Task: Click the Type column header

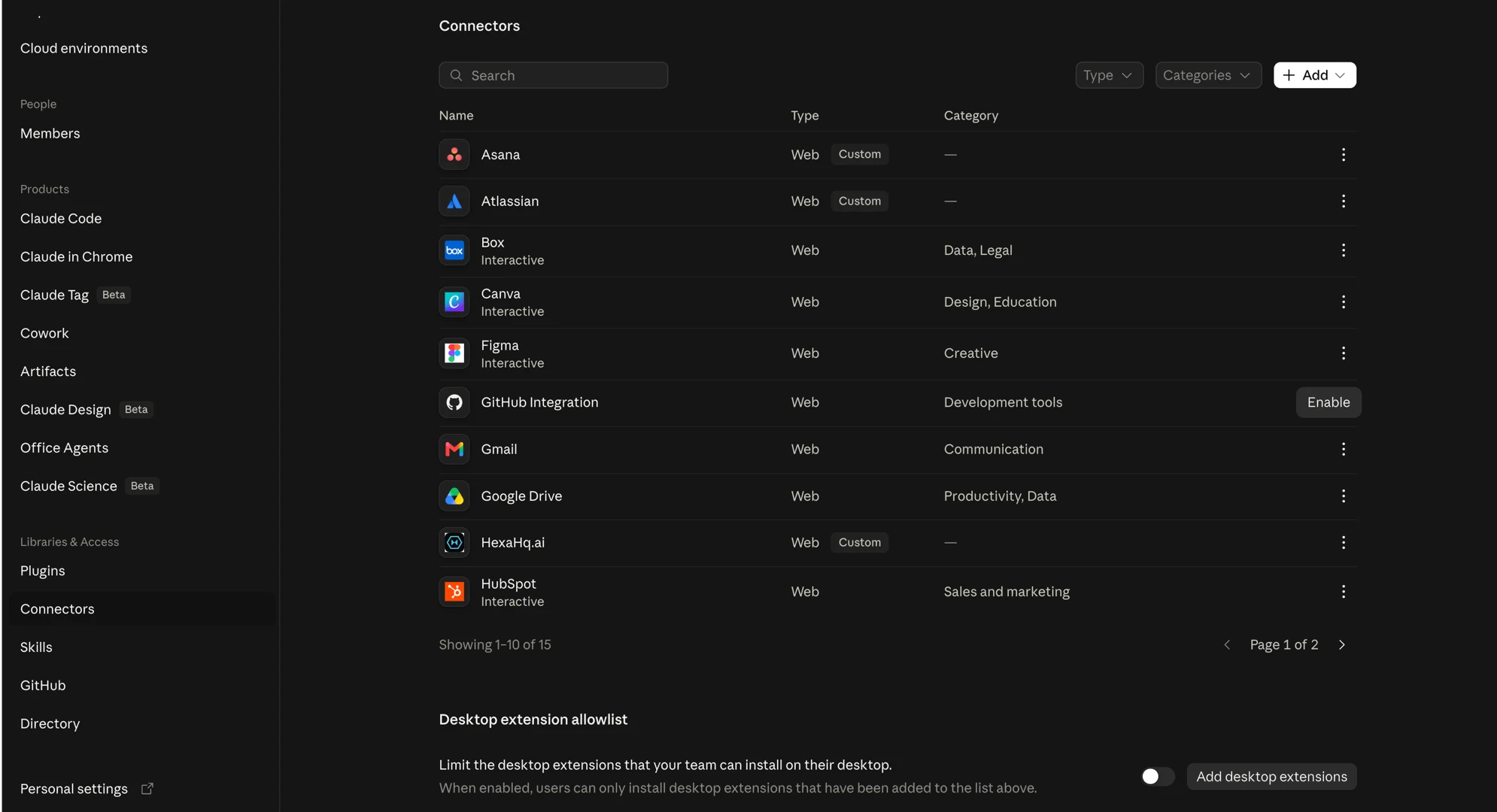Action: click(x=804, y=116)
